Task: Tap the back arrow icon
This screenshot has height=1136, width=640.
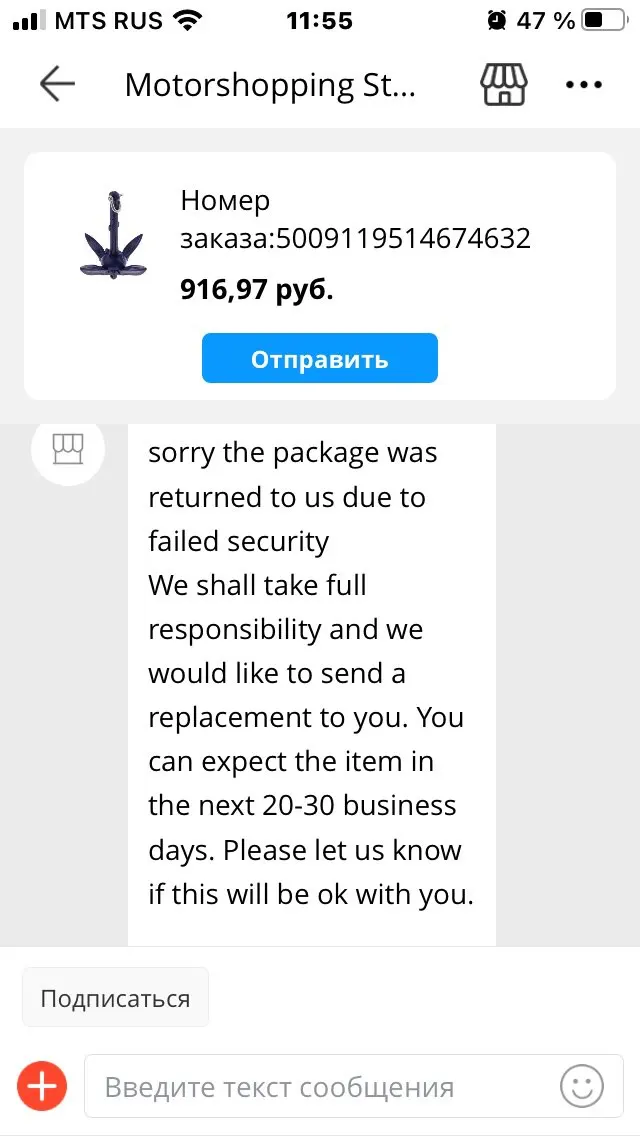Action: pos(57,85)
